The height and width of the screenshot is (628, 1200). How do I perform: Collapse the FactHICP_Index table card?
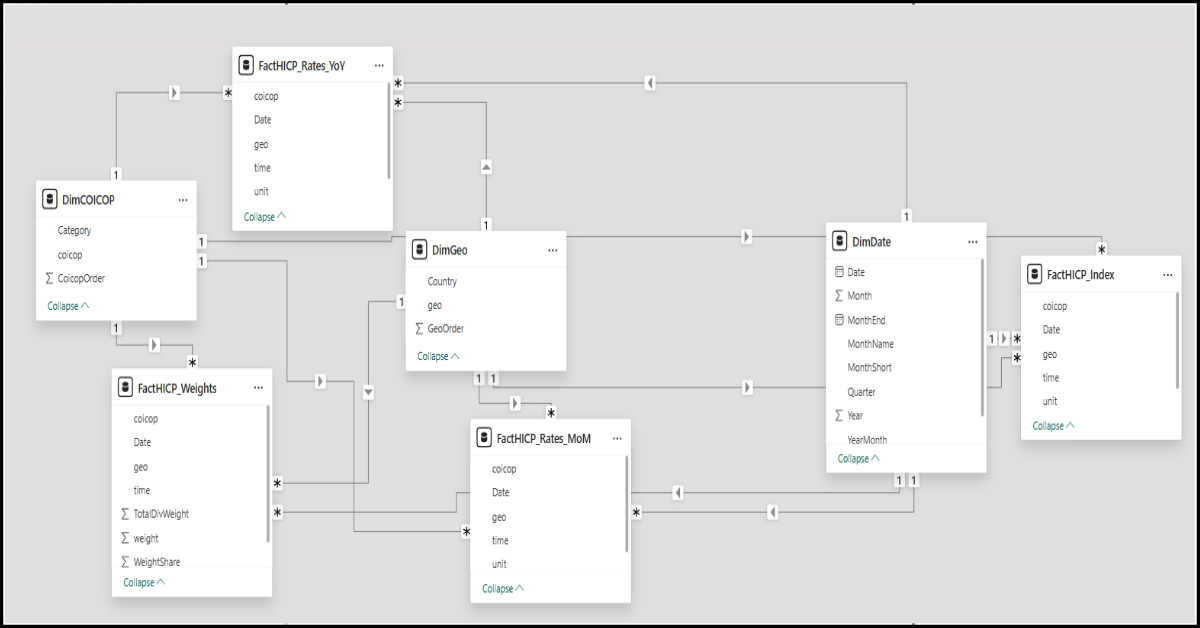point(1054,425)
